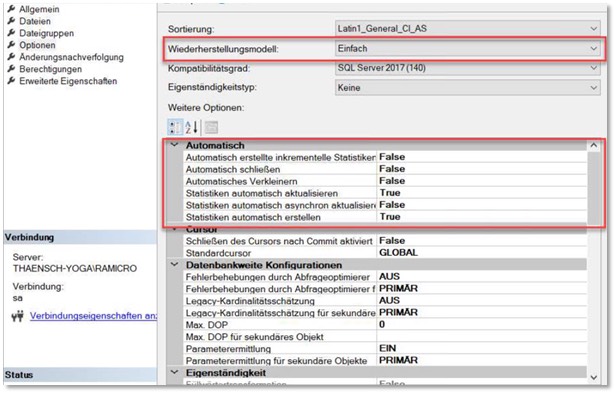Select Legacy-Kardinalitätsschätzung AUS value
This screenshot has height=394, width=616.
coord(482,301)
